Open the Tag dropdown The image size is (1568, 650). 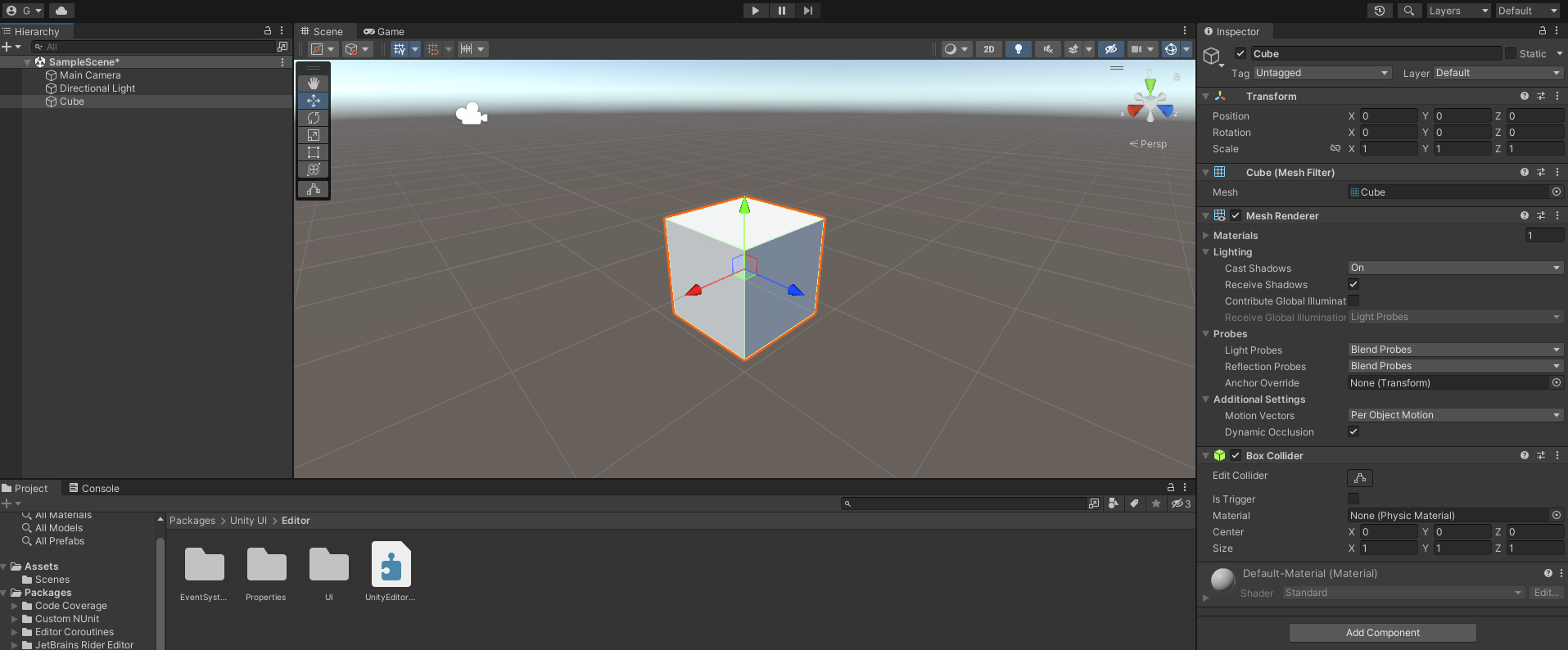[x=1322, y=73]
